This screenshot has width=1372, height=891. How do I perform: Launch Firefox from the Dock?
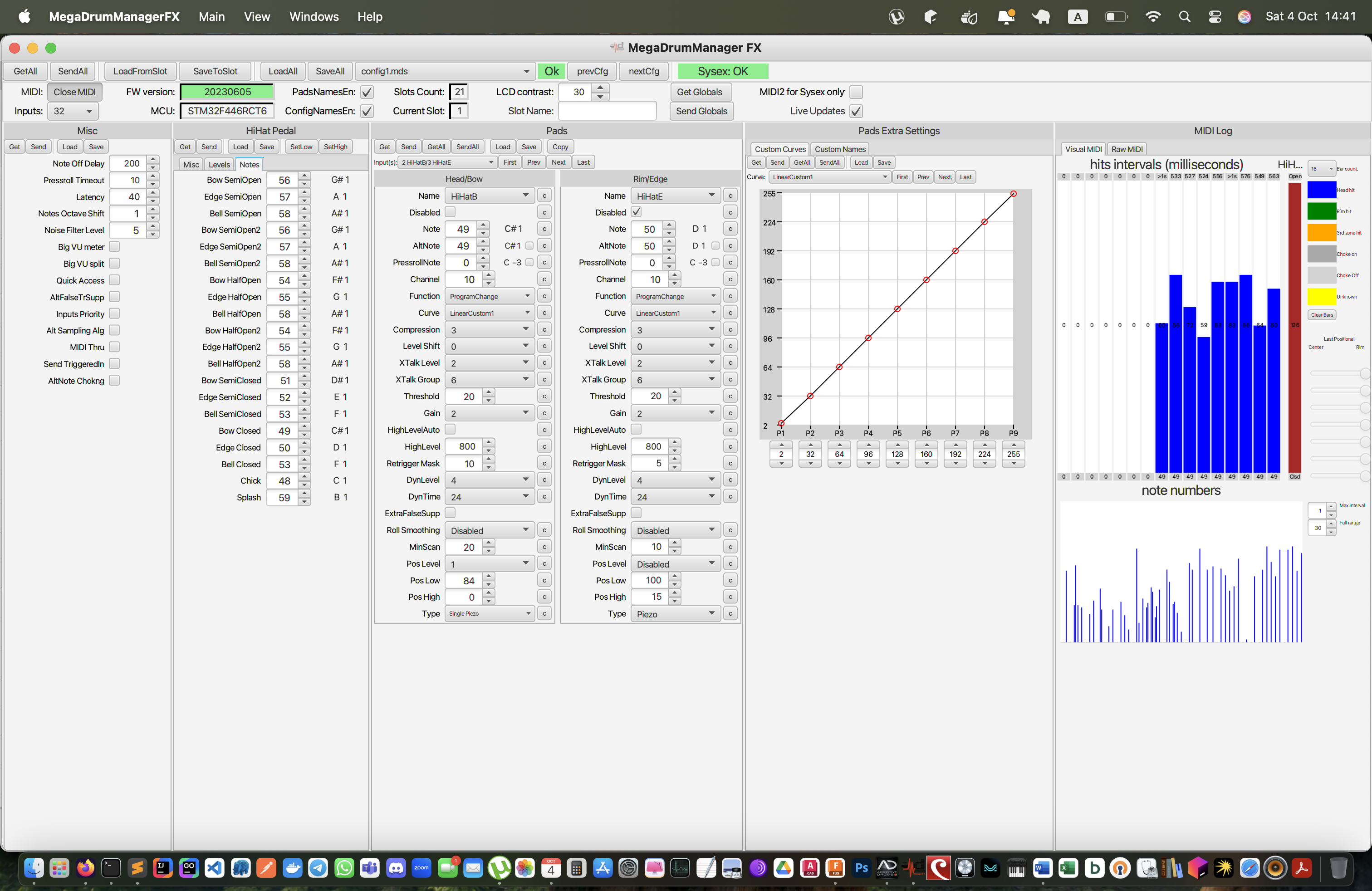85,867
